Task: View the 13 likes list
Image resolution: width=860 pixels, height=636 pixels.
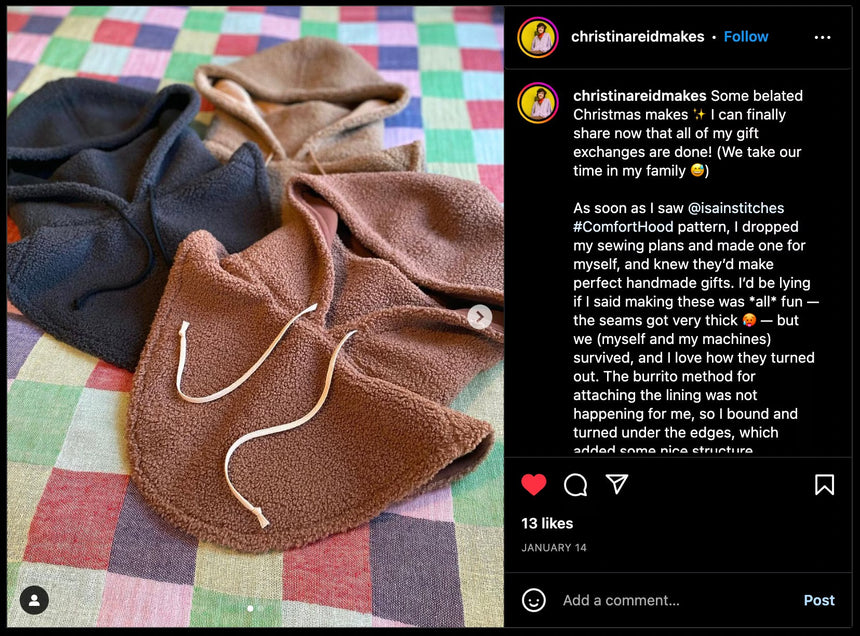Action: (x=547, y=524)
